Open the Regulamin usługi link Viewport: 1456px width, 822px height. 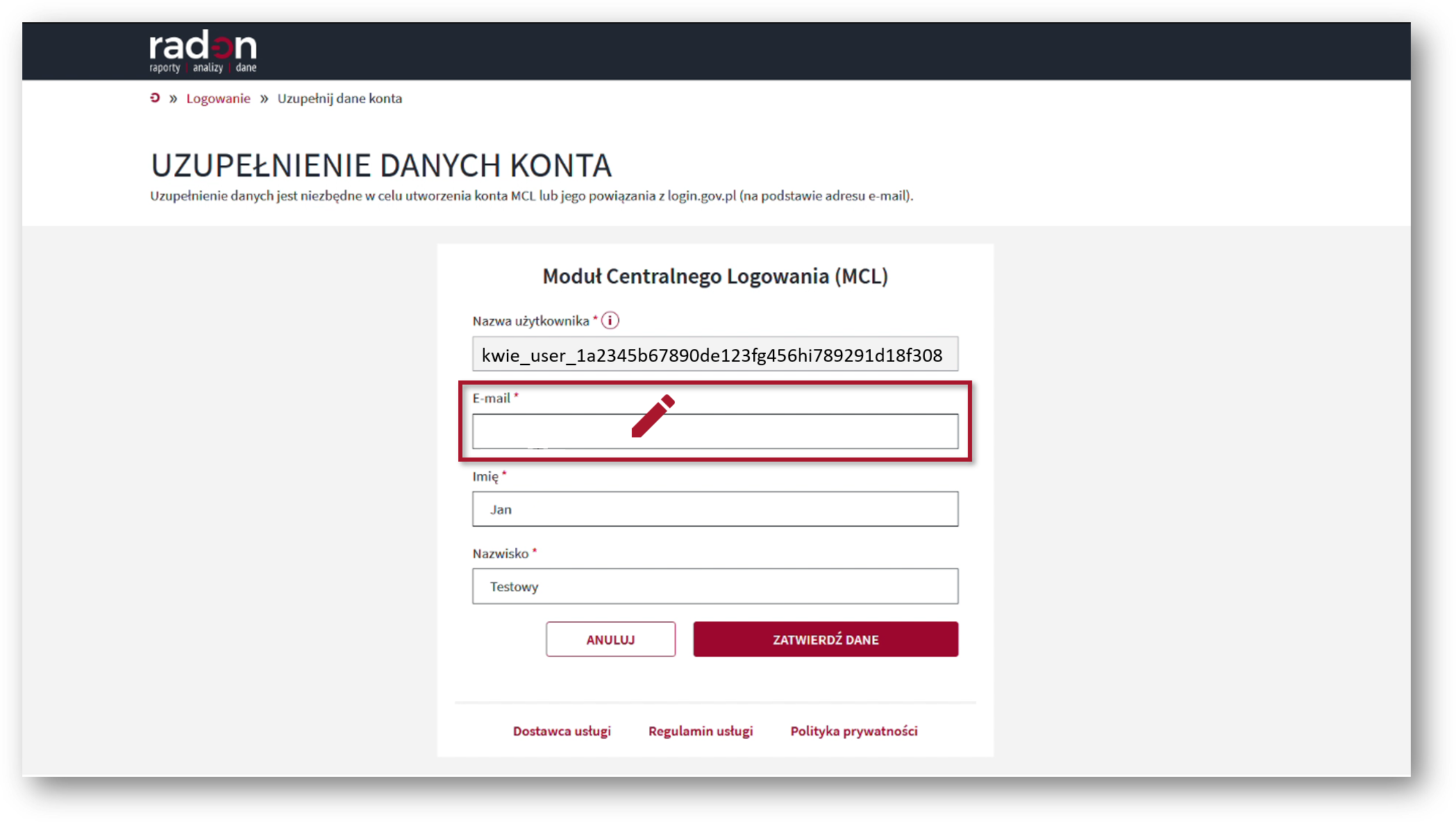tap(701, 730)
